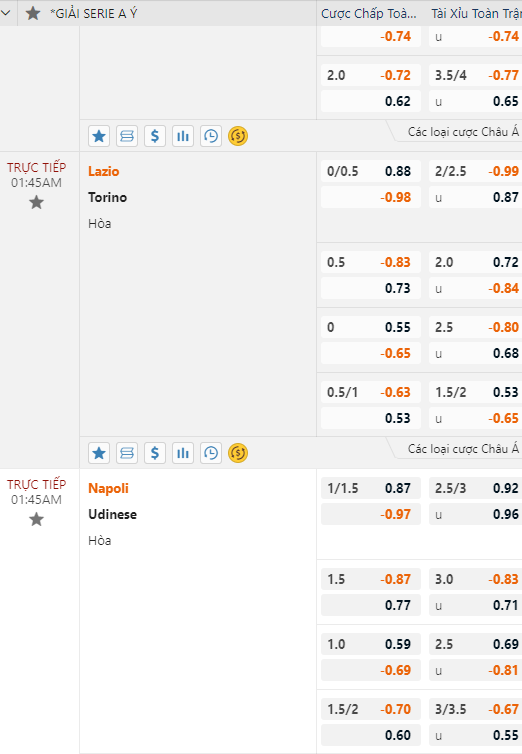Open Các loại cược Châu Á below Lazio match
Viewport: 522px width, 754px height.
(x=463, y=449)
